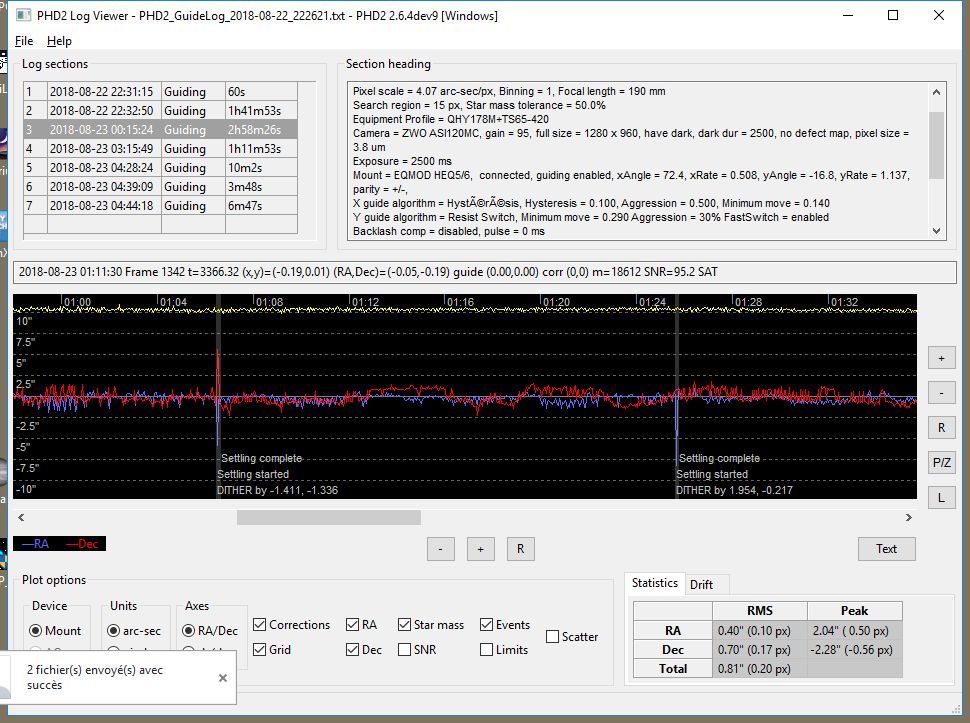Select log section 2 lasting 1h41m53s
The image size is (970, 723).
coord(160,111)
